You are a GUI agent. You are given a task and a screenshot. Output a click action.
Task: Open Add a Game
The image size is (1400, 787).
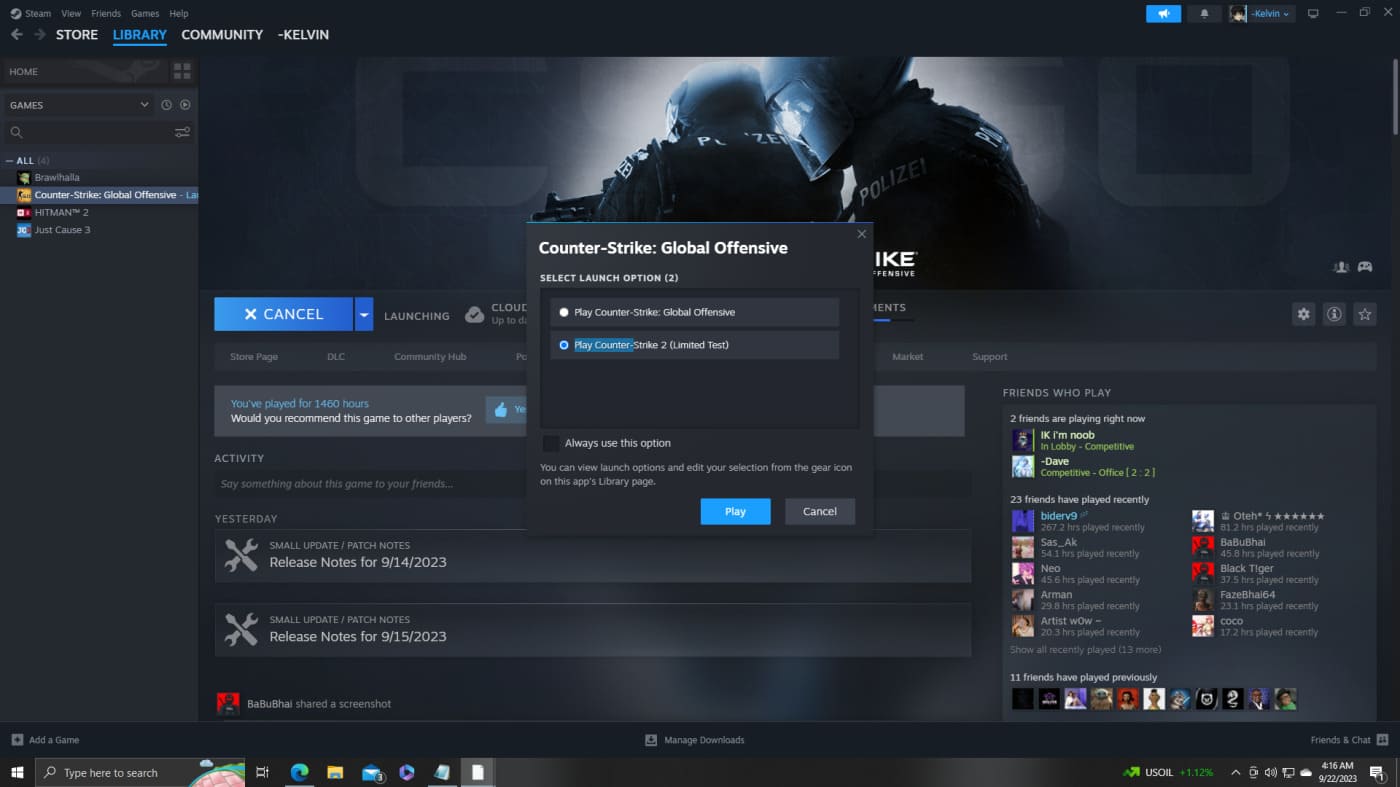point(45,740)
